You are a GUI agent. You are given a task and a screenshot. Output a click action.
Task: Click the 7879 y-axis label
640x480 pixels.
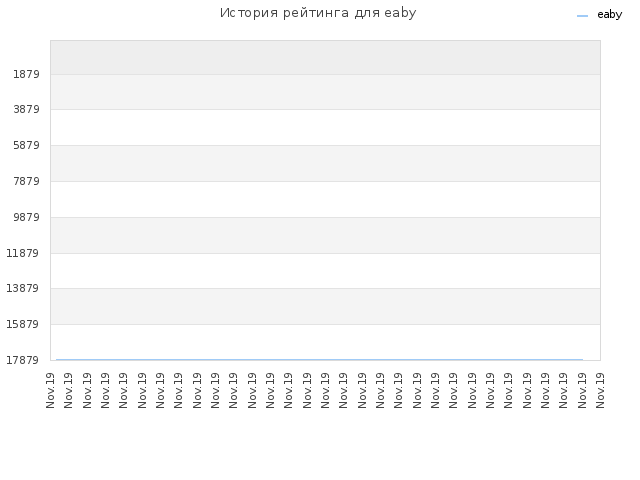point(26,181)
